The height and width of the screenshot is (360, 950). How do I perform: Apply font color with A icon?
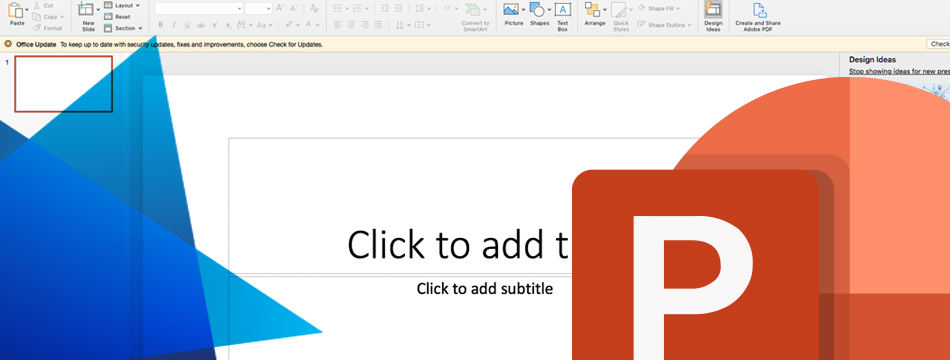(x=308, y=25)
